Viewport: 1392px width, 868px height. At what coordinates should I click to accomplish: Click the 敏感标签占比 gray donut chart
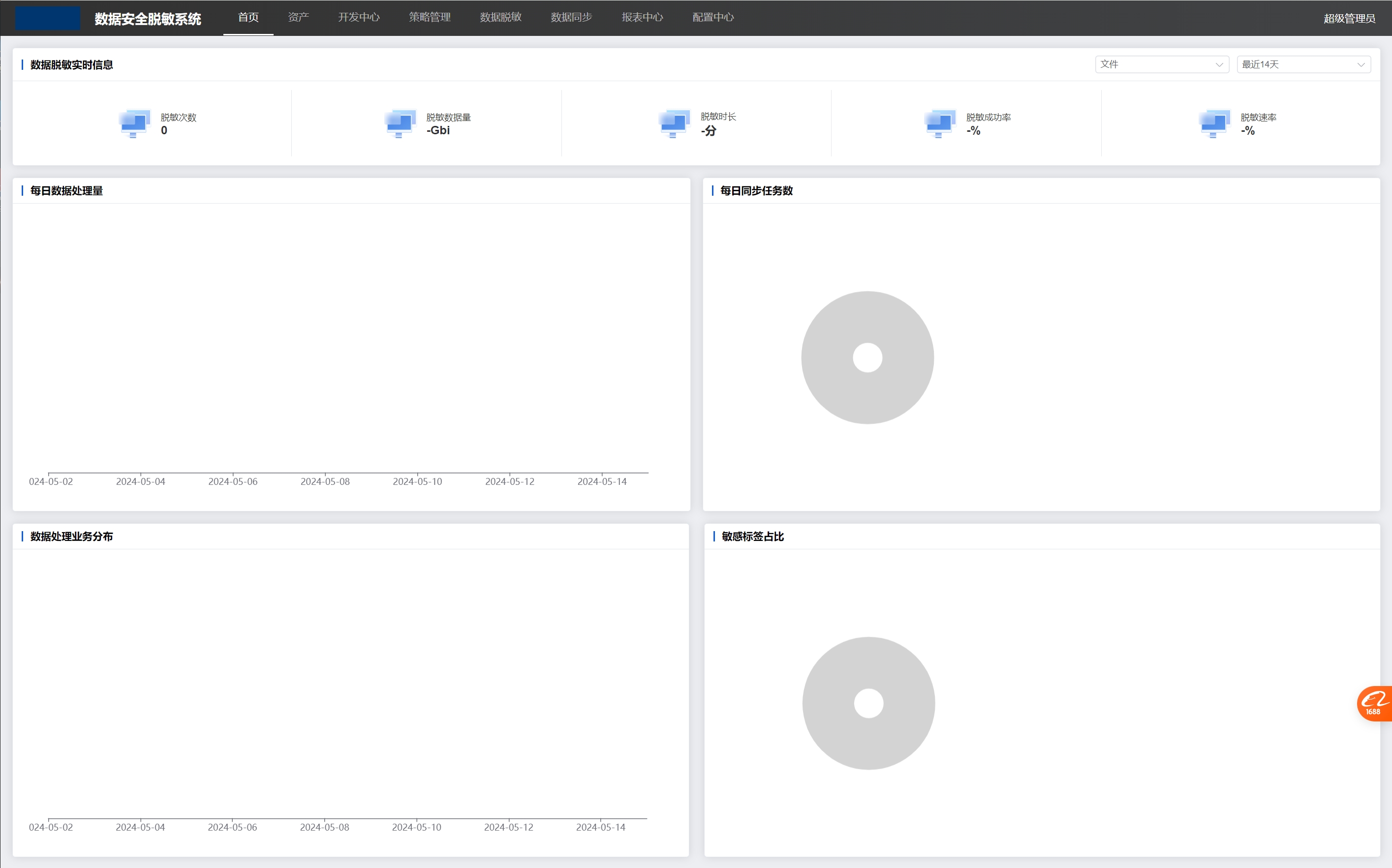869,703
